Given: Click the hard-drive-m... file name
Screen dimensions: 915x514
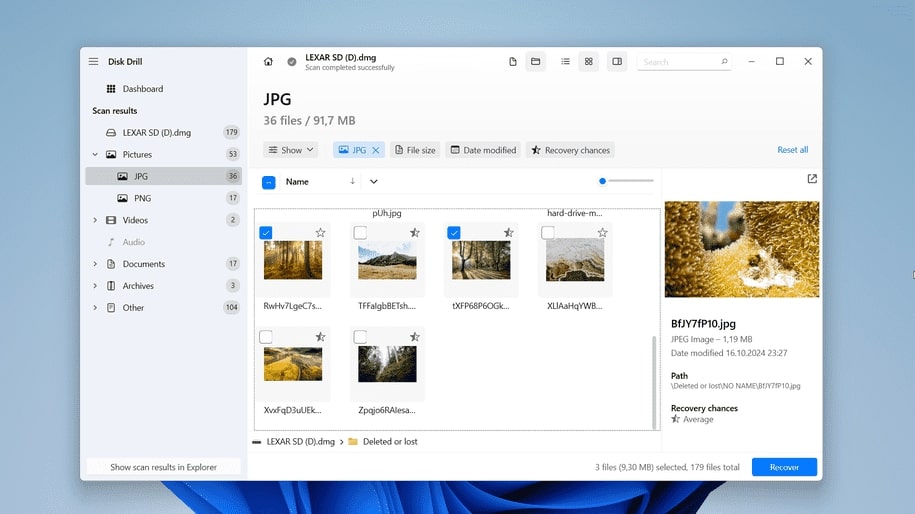Looking at the screenshot, I should click(x=575, y=213).
